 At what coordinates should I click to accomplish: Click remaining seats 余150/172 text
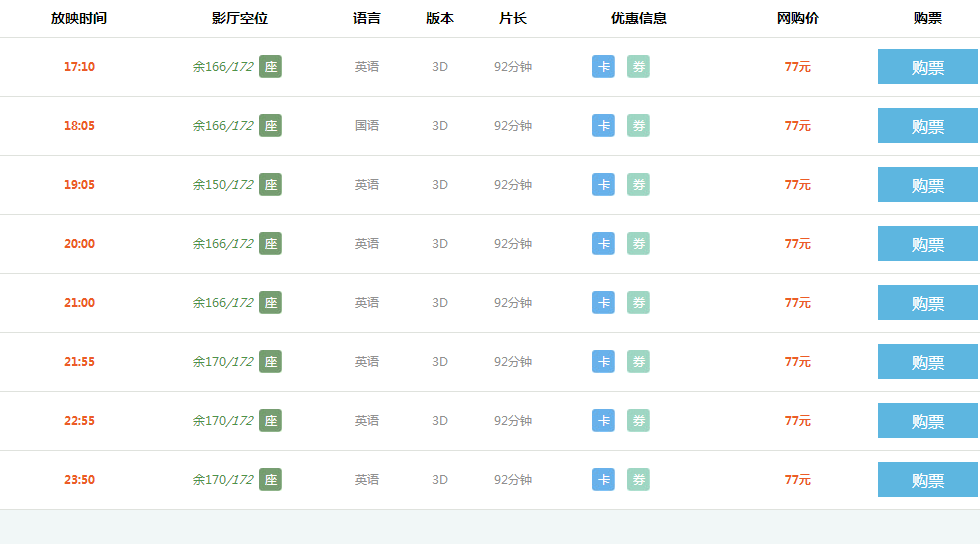223,185
